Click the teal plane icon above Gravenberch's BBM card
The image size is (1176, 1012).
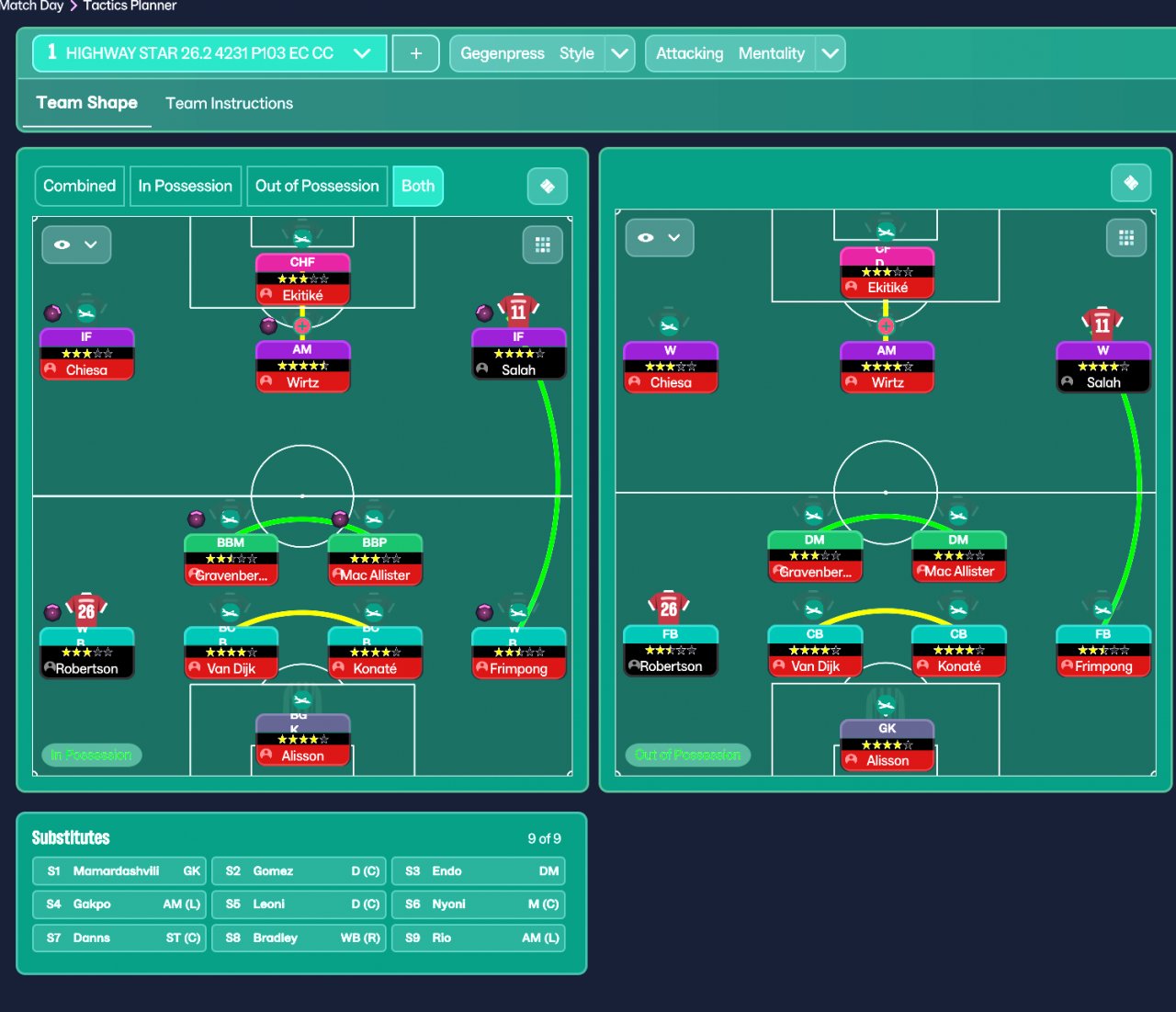point(231,518)
